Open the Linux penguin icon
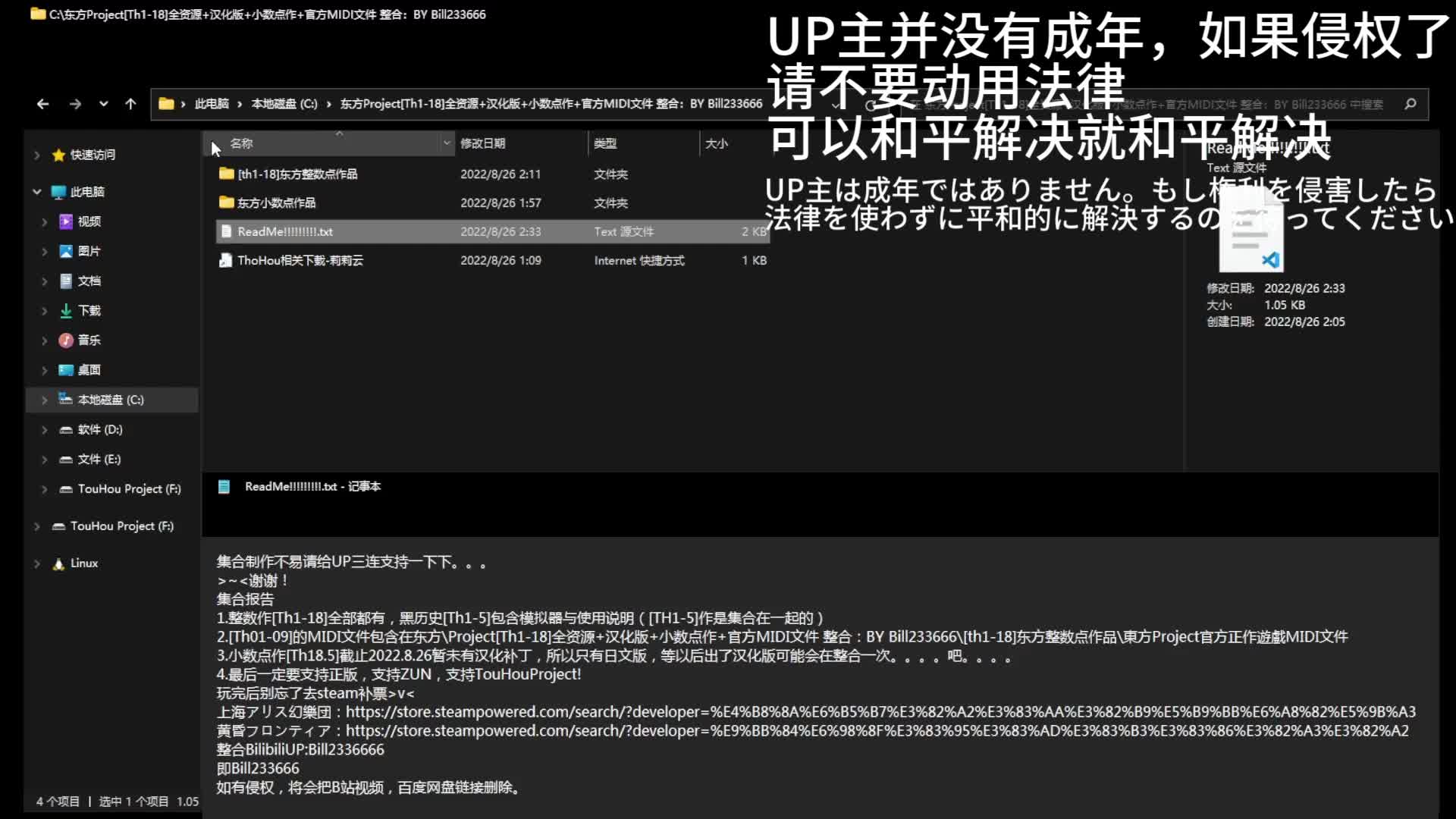 (58, 563)
